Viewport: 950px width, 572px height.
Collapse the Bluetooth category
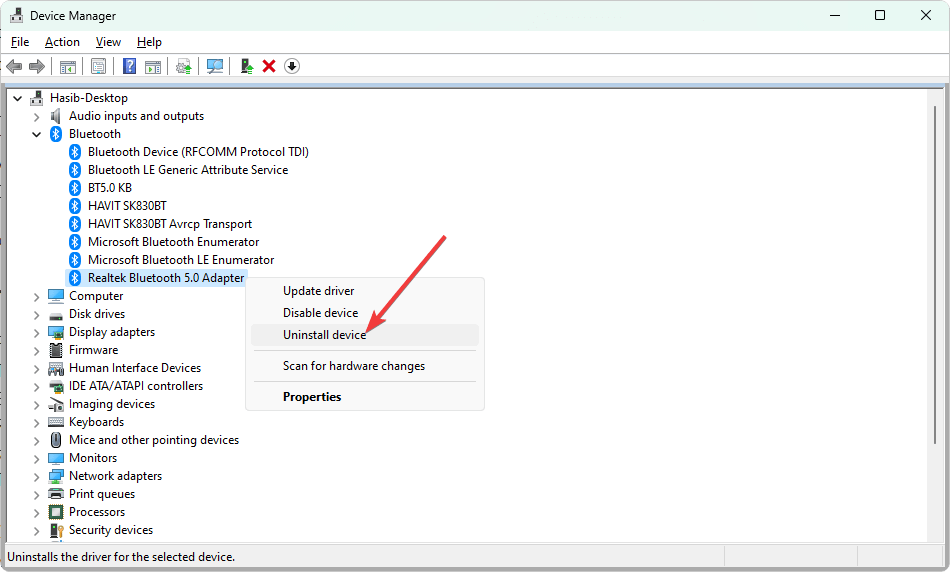pyautogui.click(x=36, y=135)
